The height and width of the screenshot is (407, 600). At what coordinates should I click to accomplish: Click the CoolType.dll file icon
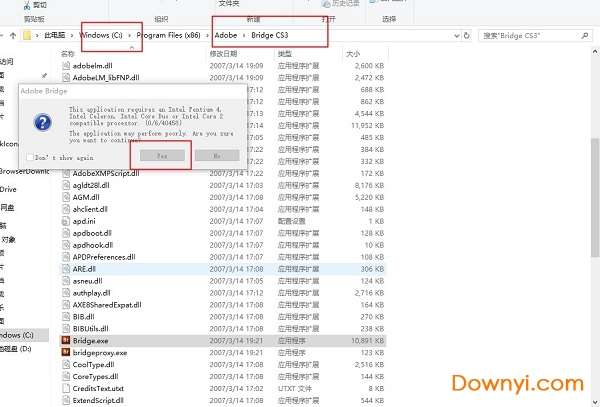click(x=66, y=365)
